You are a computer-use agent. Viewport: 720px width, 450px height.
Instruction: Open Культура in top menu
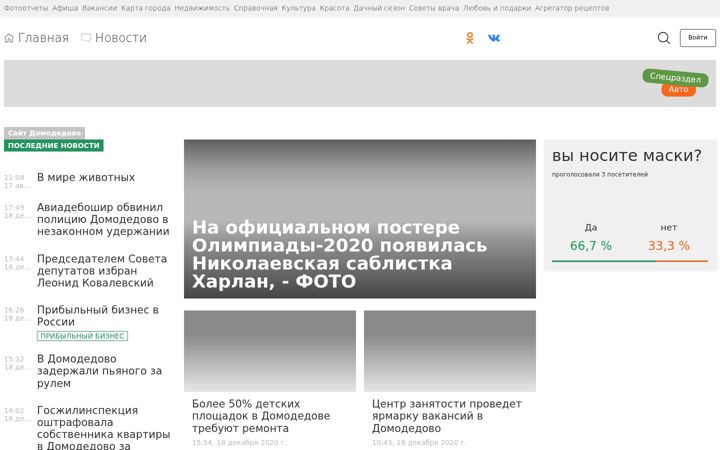[298, 8]
